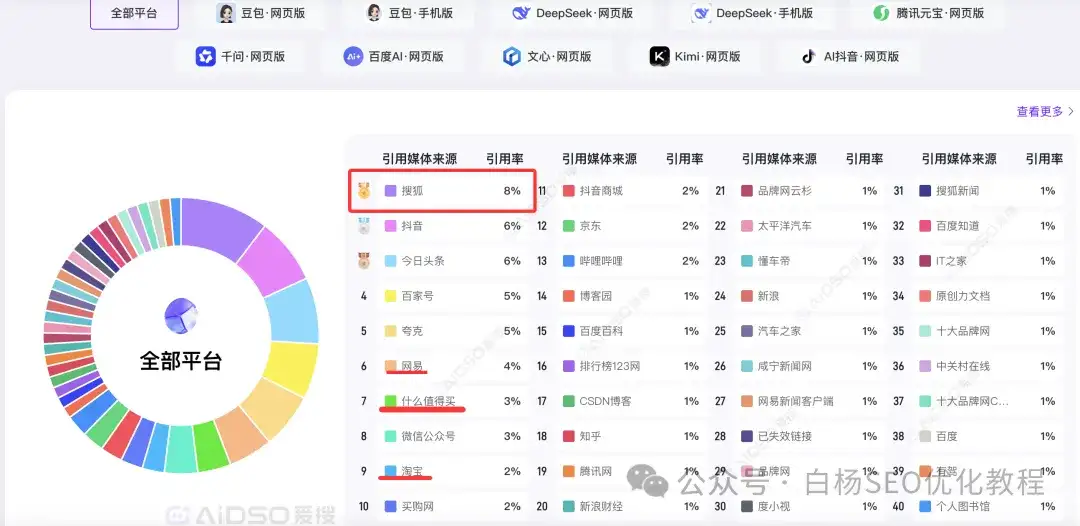Click the 懂车帝 source row
Screen dimensions: 1080x526
click(x=798, y=261)
